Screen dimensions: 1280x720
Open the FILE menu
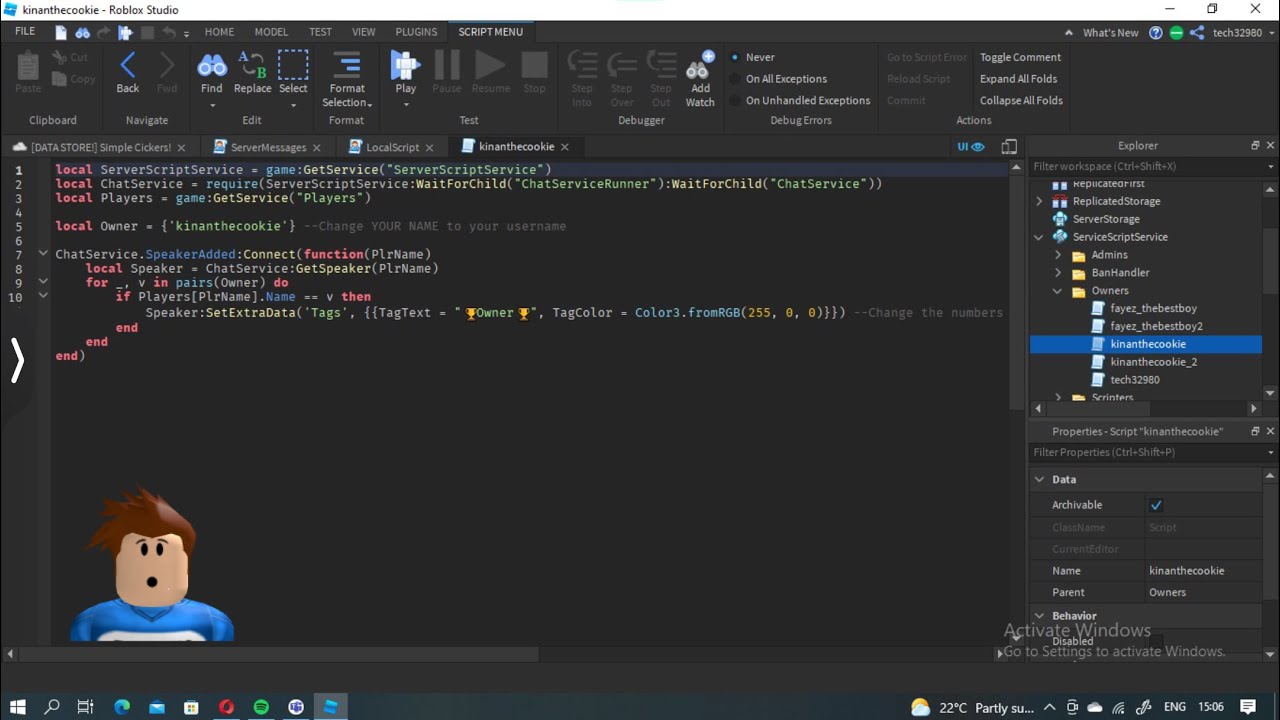[x=25, y=32]
